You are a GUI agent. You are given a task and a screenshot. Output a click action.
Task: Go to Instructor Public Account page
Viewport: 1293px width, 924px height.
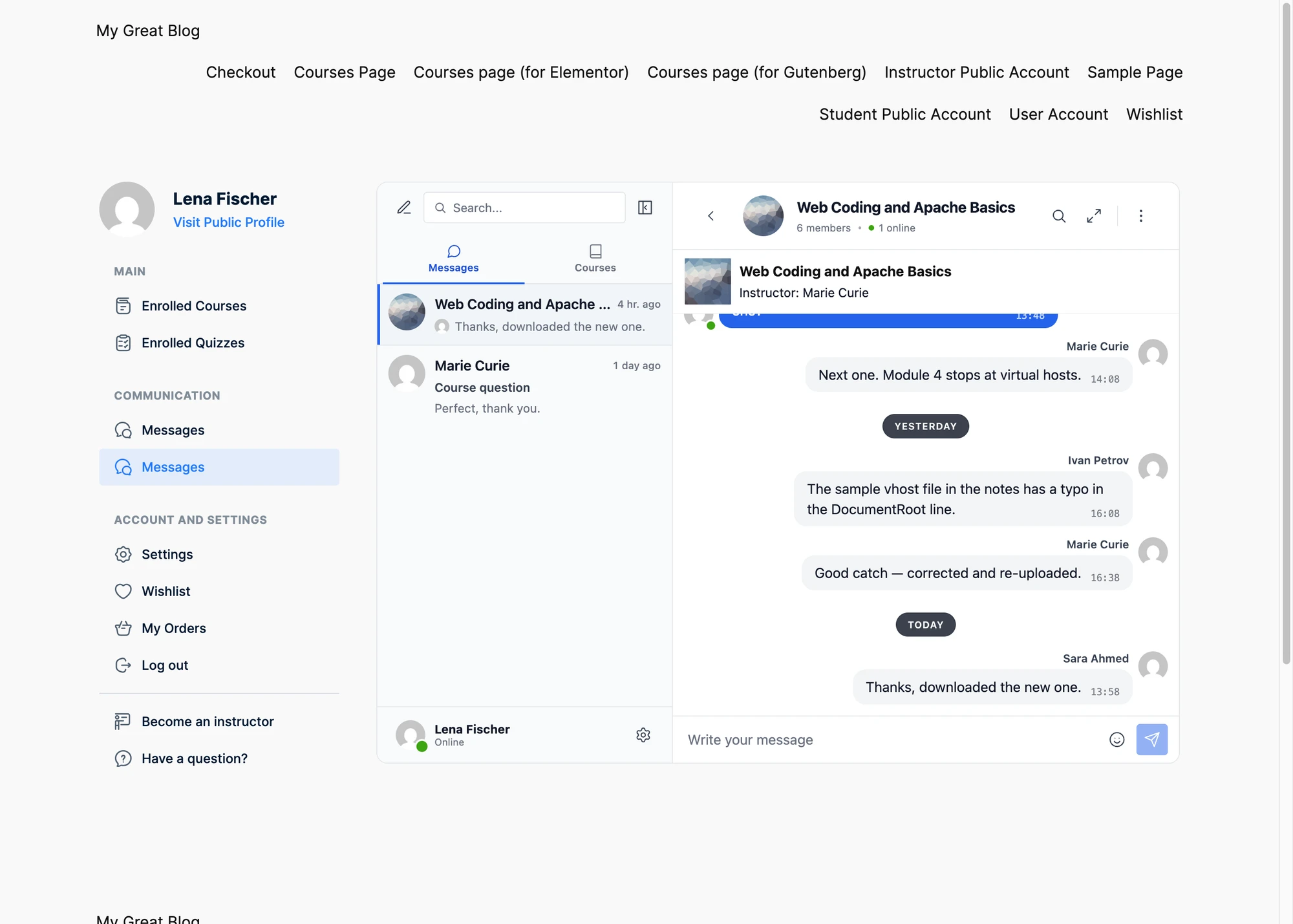click(x=977, y=72)
